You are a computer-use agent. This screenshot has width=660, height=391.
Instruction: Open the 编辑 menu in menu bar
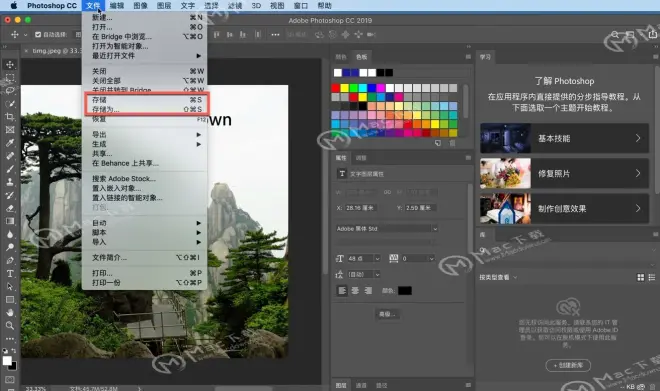click(117, 5)
